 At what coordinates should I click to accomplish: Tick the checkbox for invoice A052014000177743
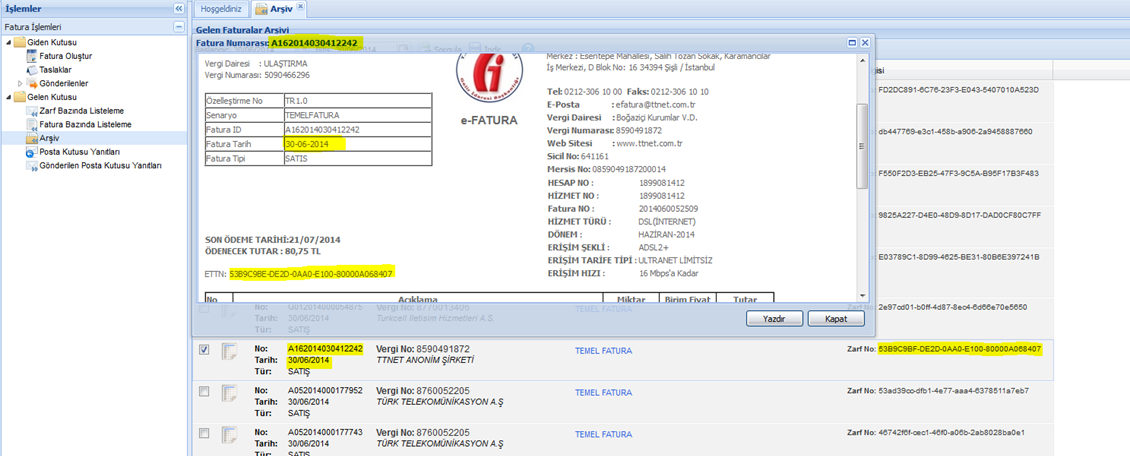(x=204, y=434)
